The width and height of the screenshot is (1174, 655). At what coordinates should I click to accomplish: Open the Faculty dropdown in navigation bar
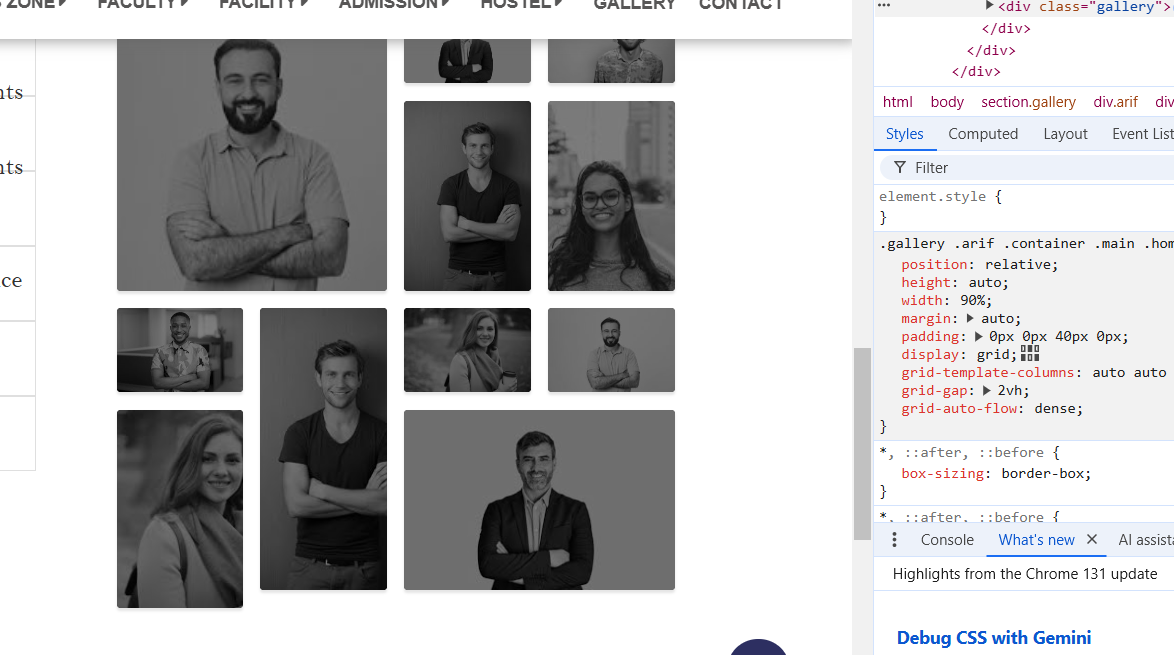[142, 6]
